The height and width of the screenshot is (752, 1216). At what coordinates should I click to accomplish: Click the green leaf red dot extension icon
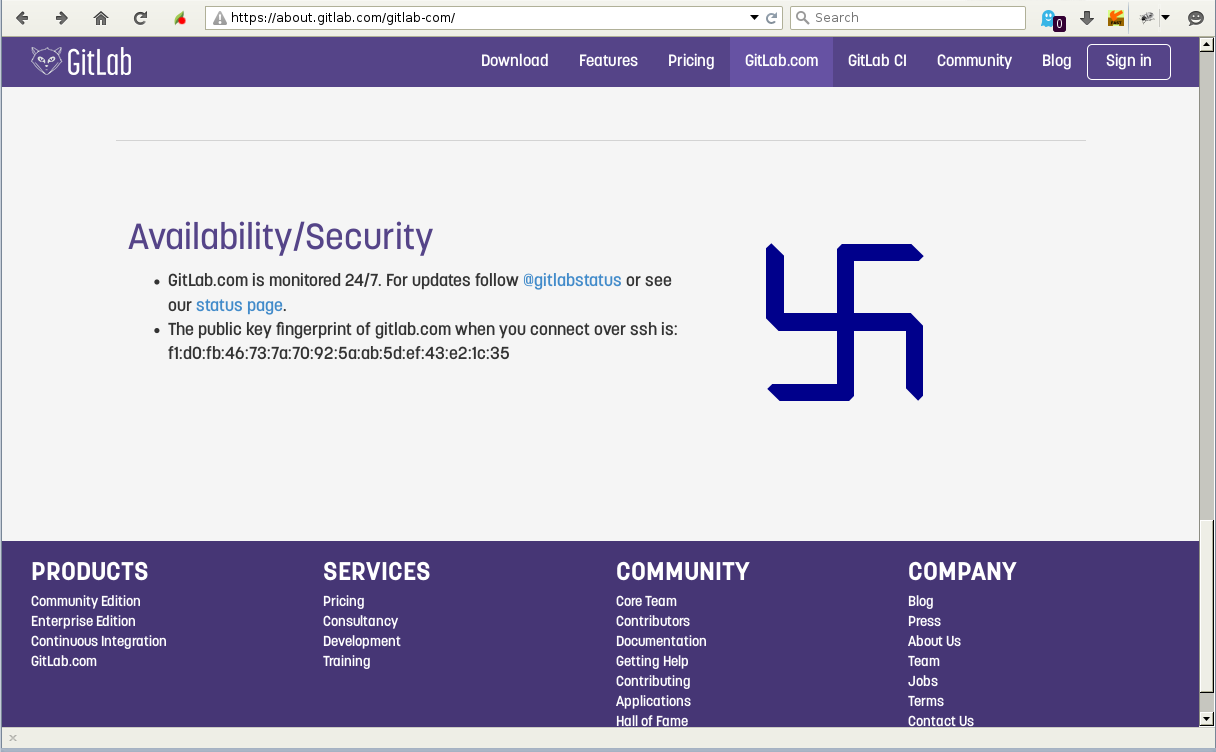point(180,18)
